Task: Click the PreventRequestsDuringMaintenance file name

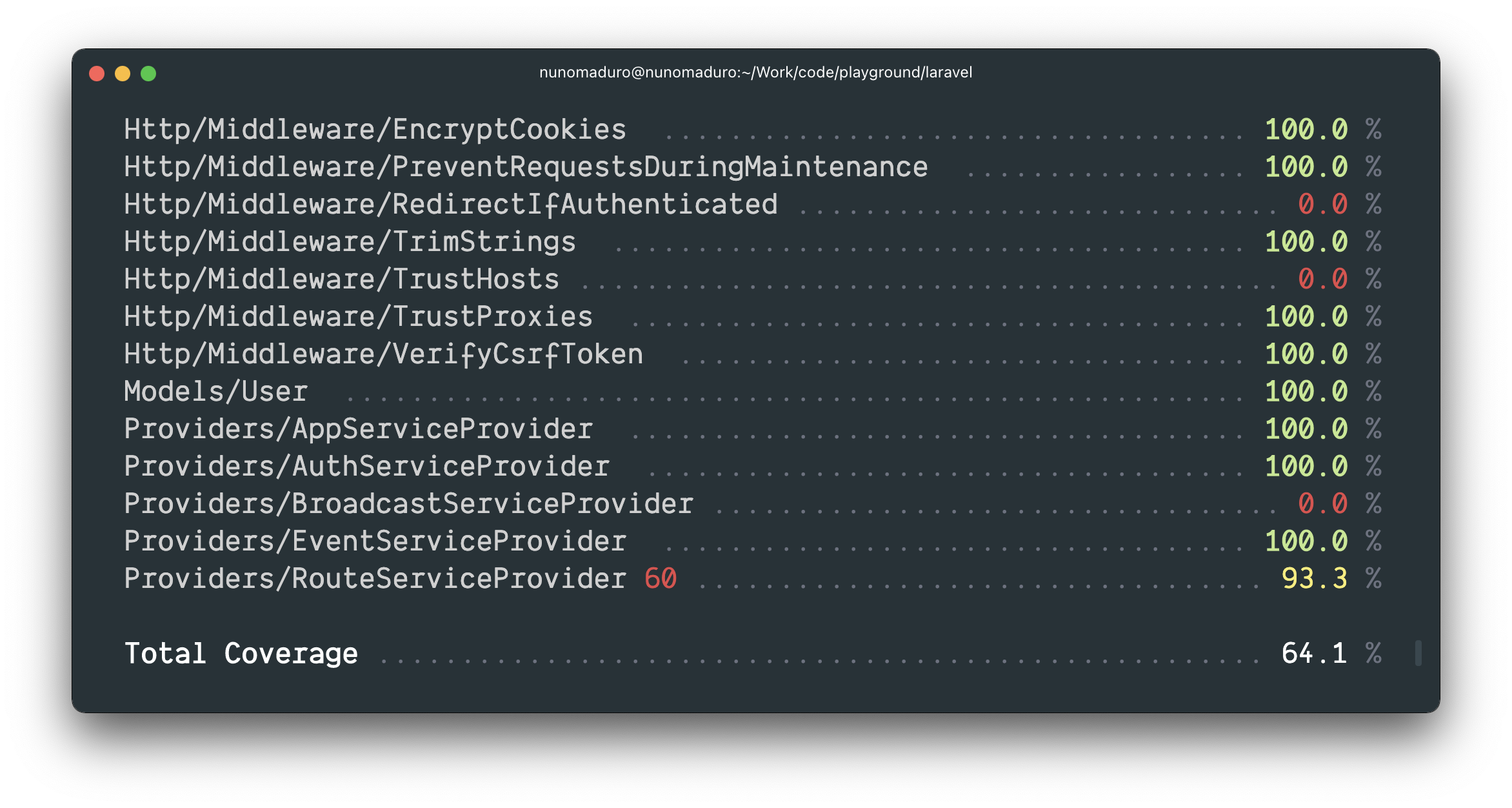Action: (x=659, y=167)
